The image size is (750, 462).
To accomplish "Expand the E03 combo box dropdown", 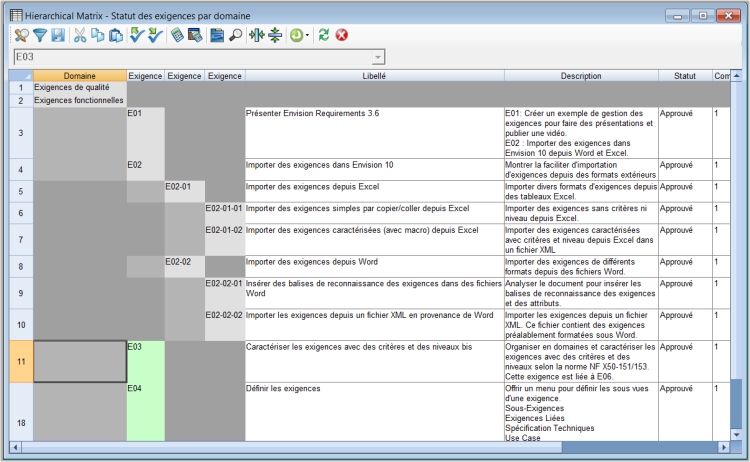I will click(x=377, y=57).
